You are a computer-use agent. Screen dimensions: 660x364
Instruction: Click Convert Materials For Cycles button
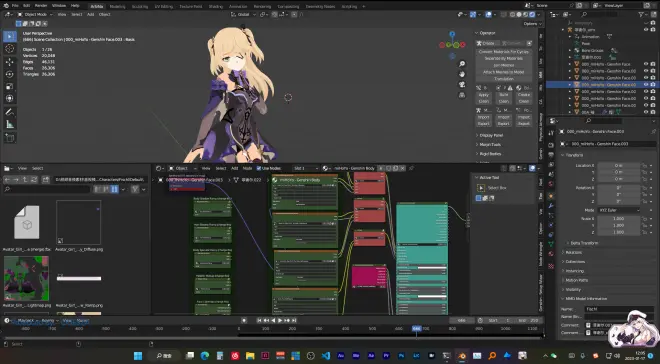[503, 52]
